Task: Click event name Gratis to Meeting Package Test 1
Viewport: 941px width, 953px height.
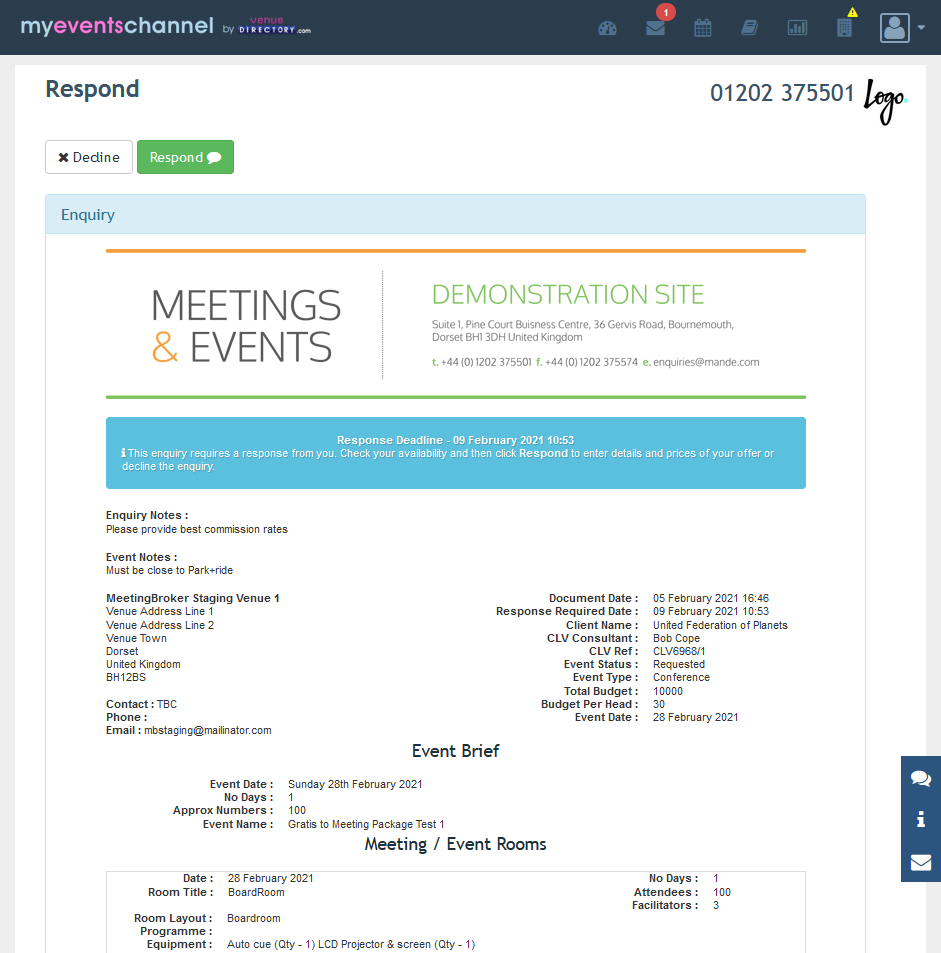Action: point(366,825)
